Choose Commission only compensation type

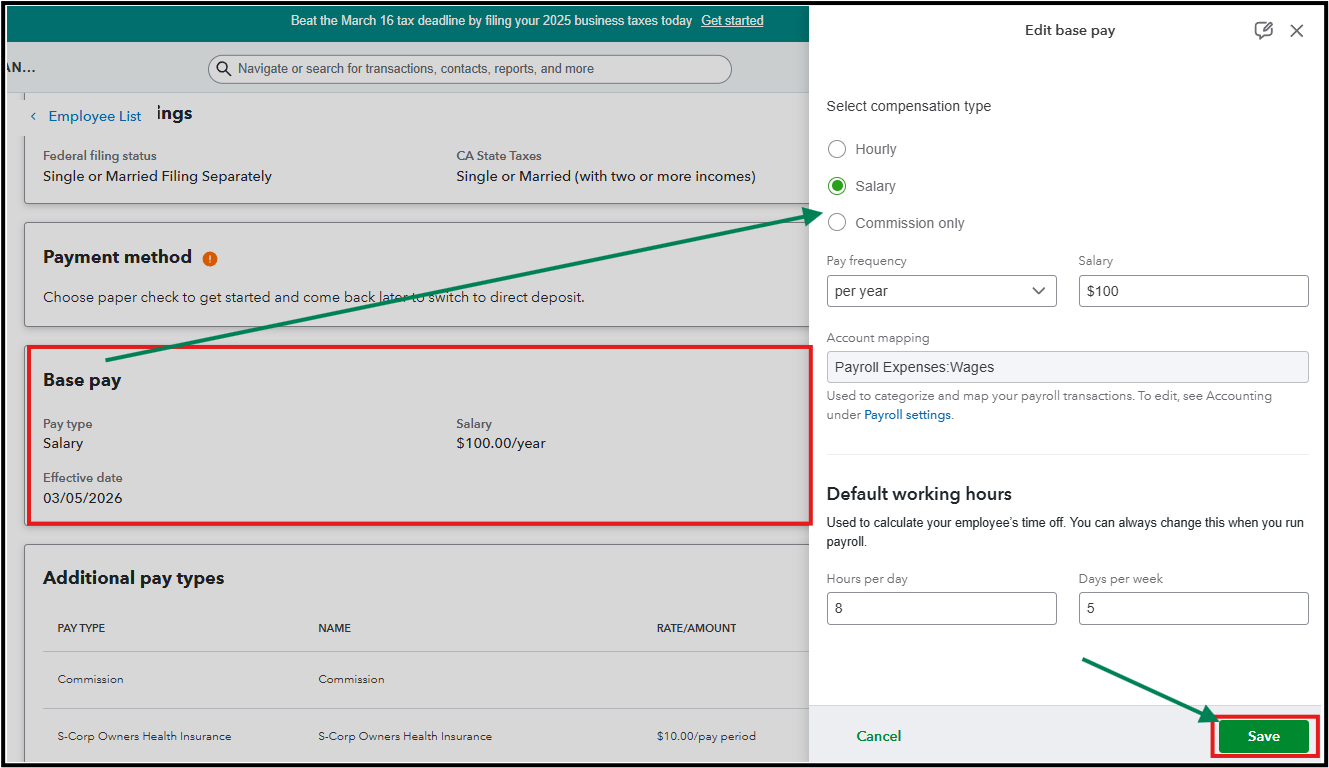837,223
